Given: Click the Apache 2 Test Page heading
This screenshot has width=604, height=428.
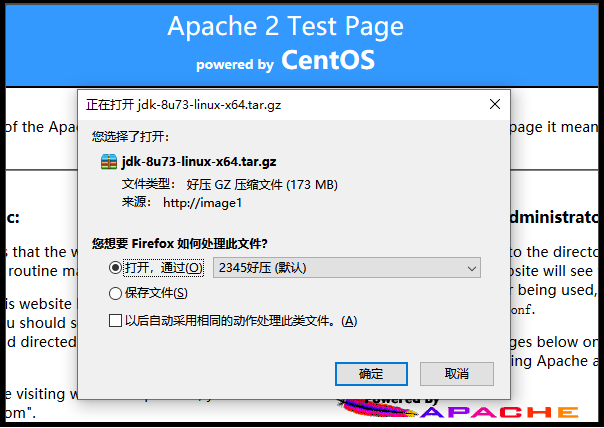Looking at the screenshot, I should 285,27.
